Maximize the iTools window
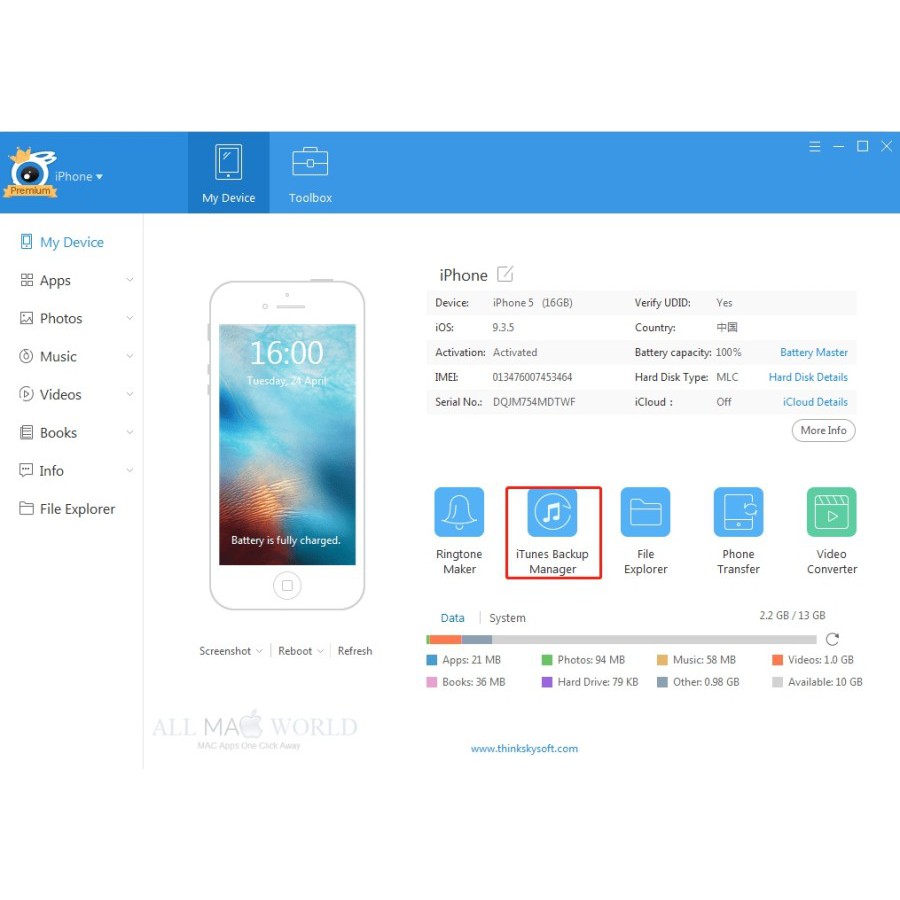Image resolution: width=900 pixels, height=900 pixels. (862, 146)
